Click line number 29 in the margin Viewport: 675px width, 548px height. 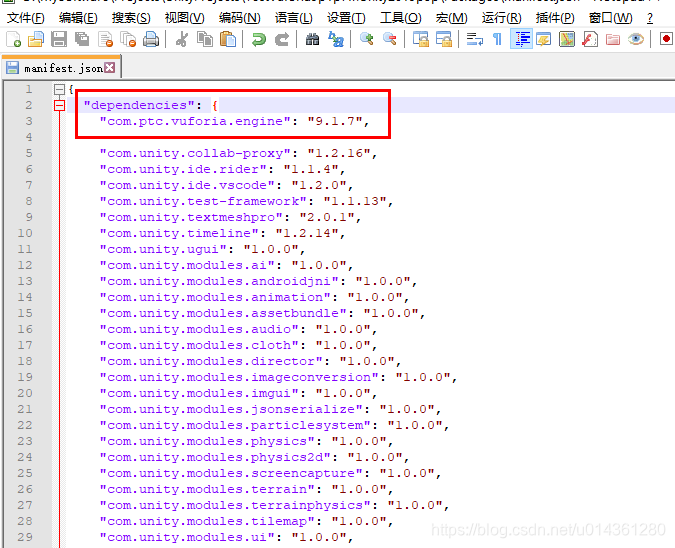(25, 537)
